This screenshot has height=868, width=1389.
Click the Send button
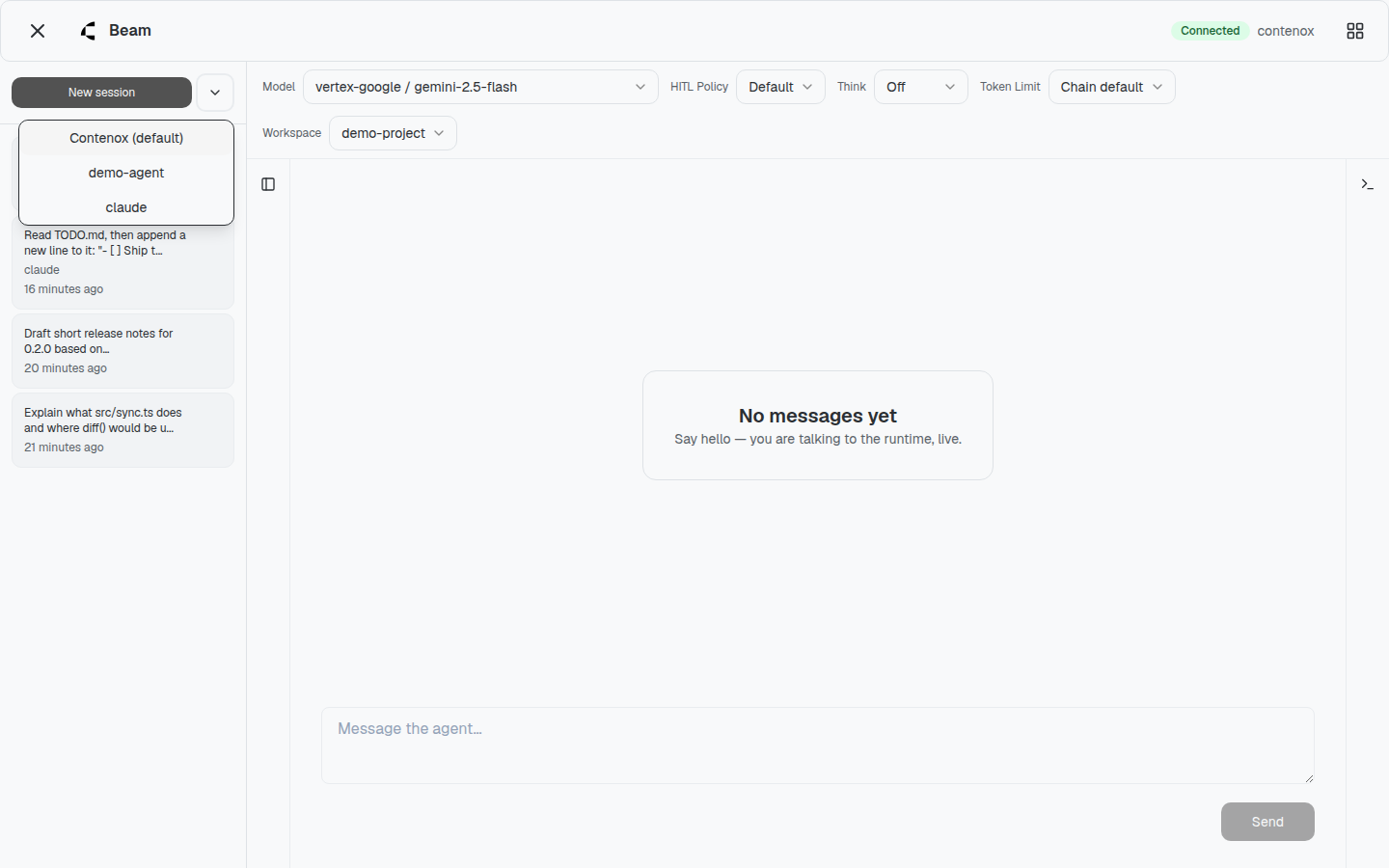(x=1267, y=822)
